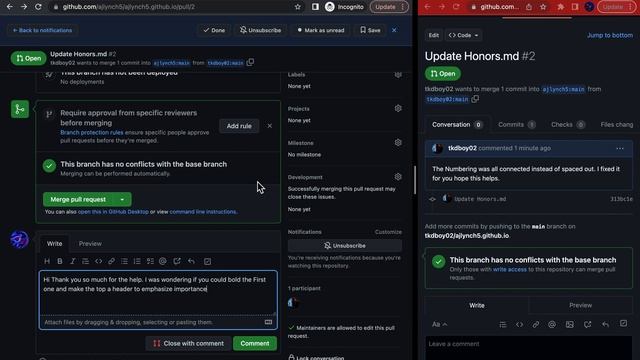Screen dimensions: 640x360
Task: Copy tkdboy02:main branch name in right window
Action: (x=475, y=99)
